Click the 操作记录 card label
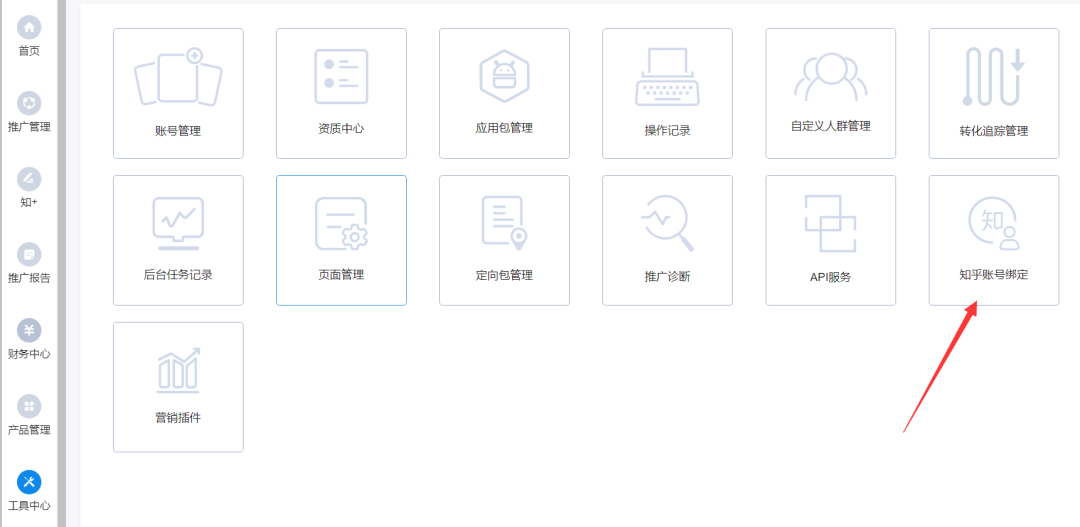 [667, 131]
